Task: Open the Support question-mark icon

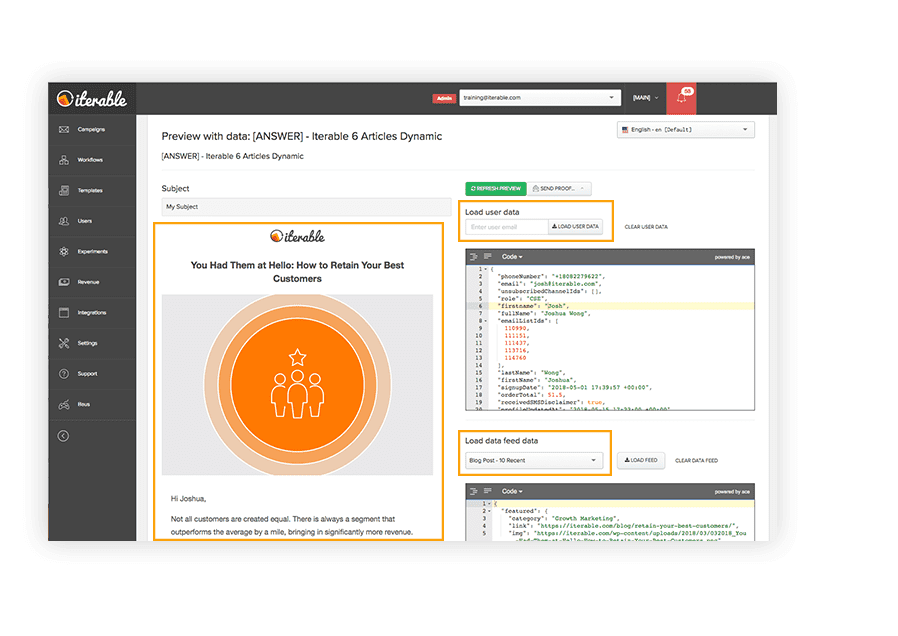Action: (64, 374)
